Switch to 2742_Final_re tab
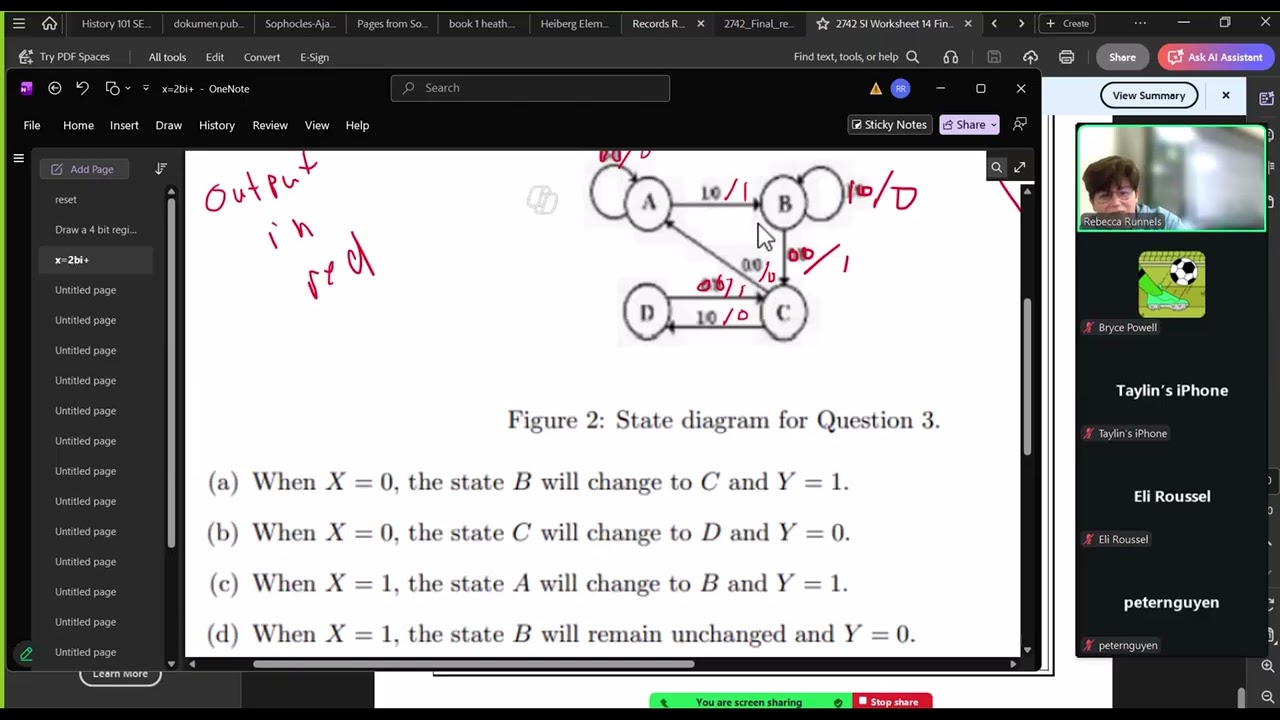 [757, 23]
